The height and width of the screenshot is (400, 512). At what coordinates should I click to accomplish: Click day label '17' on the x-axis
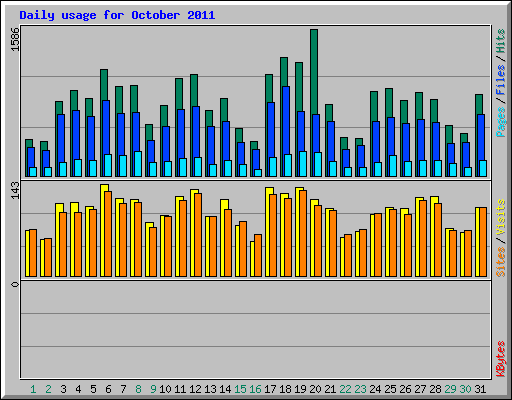click(270, 389)
